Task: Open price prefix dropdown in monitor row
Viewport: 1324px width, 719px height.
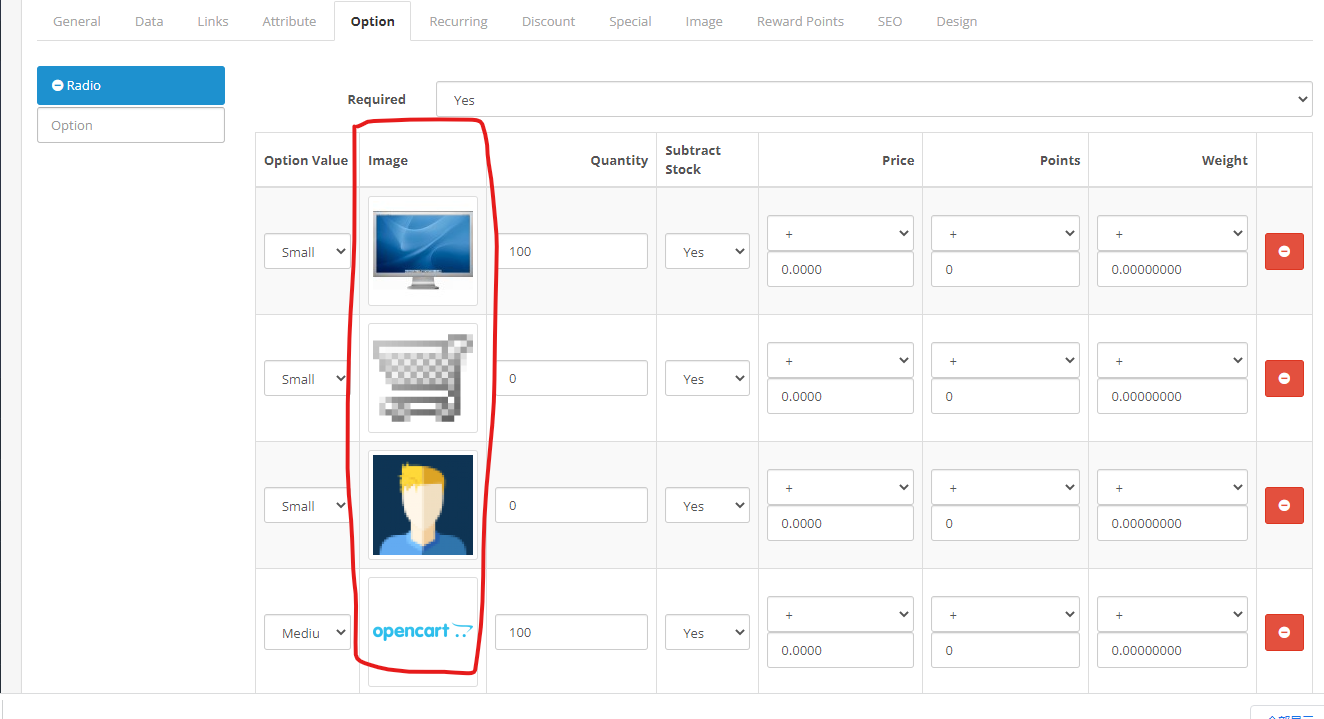Action: [x=840, y=233]
